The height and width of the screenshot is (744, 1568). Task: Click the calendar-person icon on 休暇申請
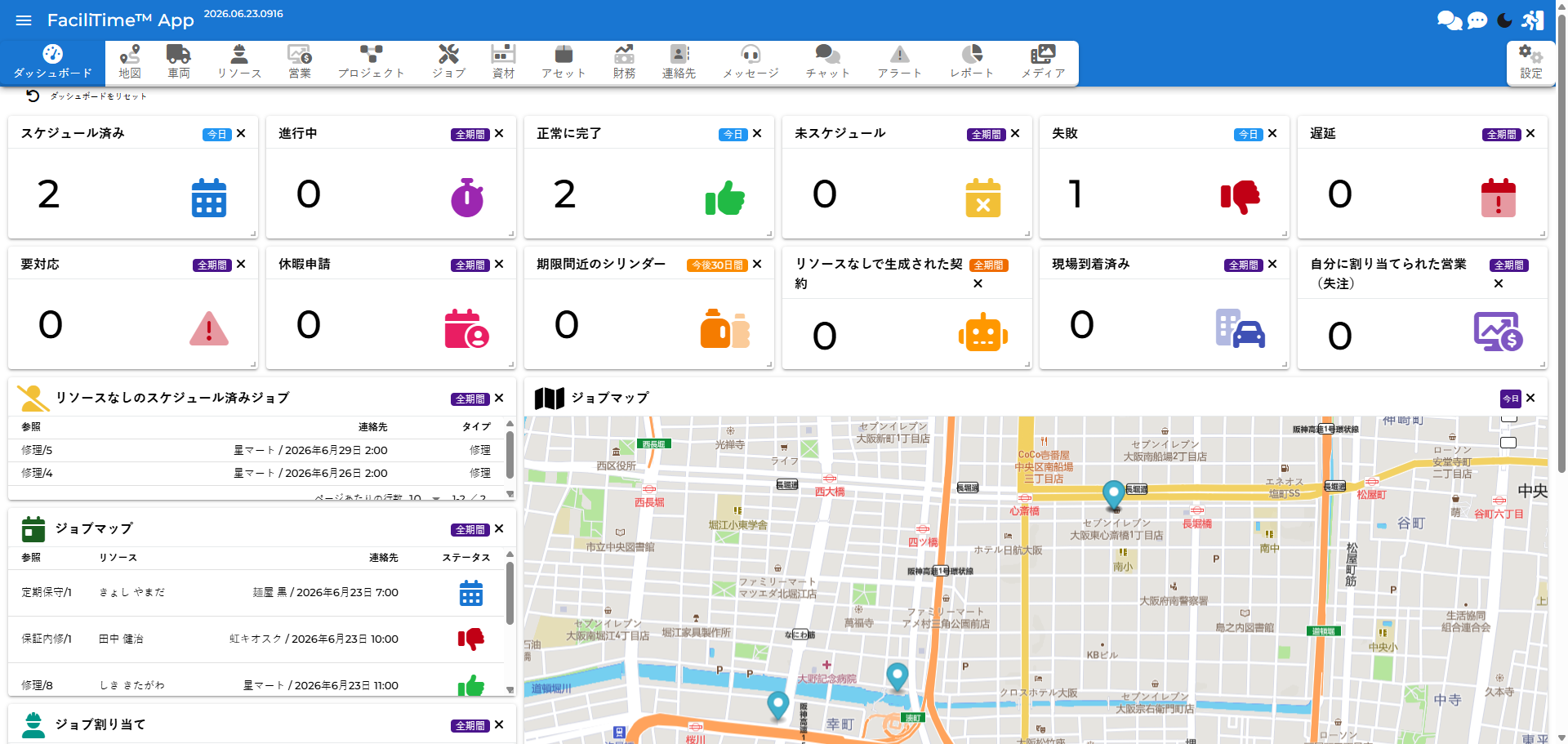(x=466, y=328)
